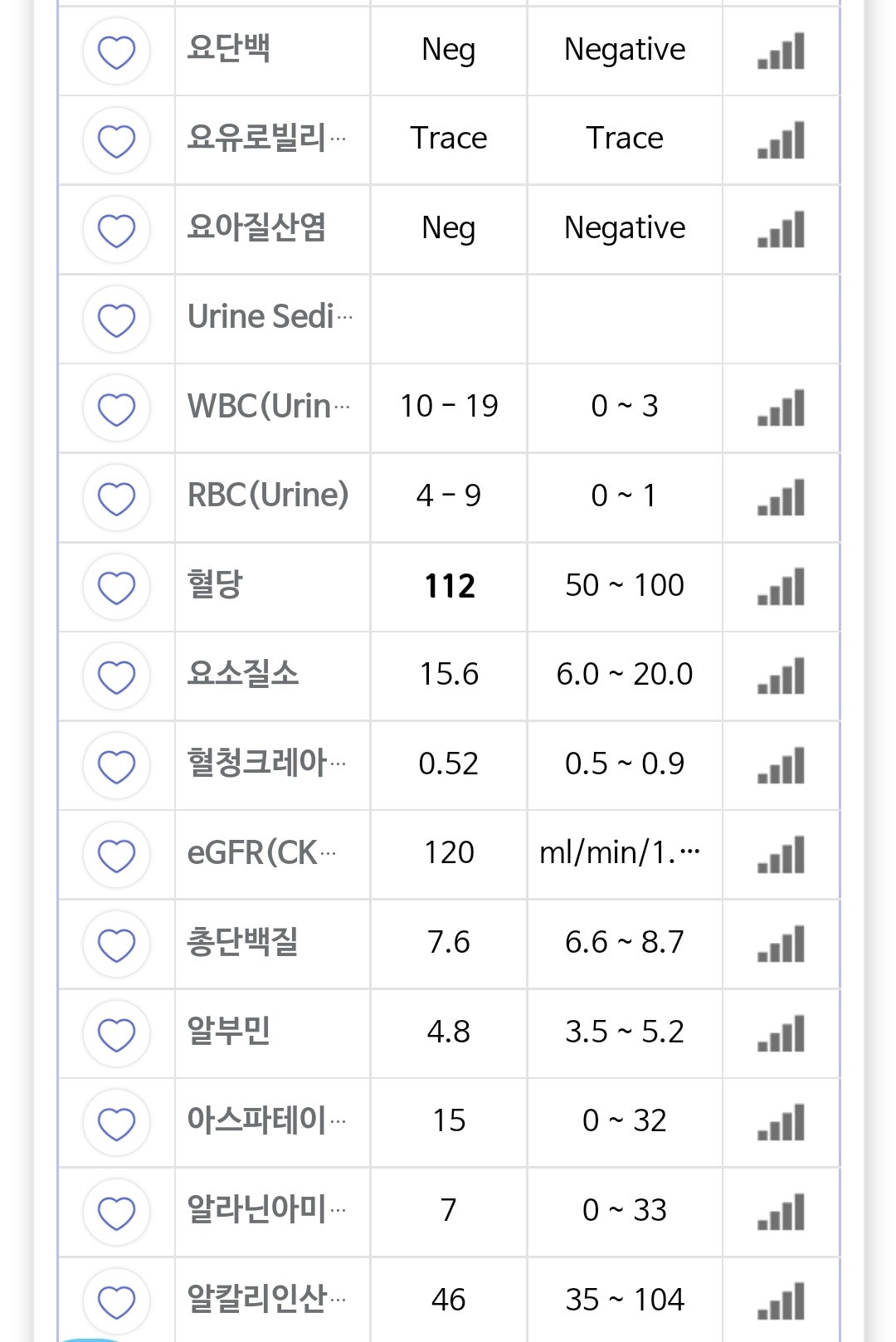Image resolution: width=896 pixels, height=1342 pixels.
Task: Toggle heart for 요아질산염 row
Action: [116, 230]
